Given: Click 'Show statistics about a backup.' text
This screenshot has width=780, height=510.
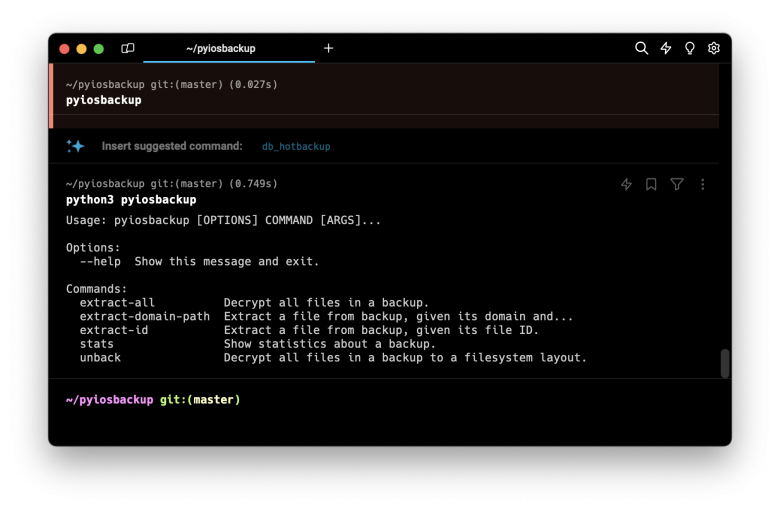Looking at the screenshot, I should point(329,344).
